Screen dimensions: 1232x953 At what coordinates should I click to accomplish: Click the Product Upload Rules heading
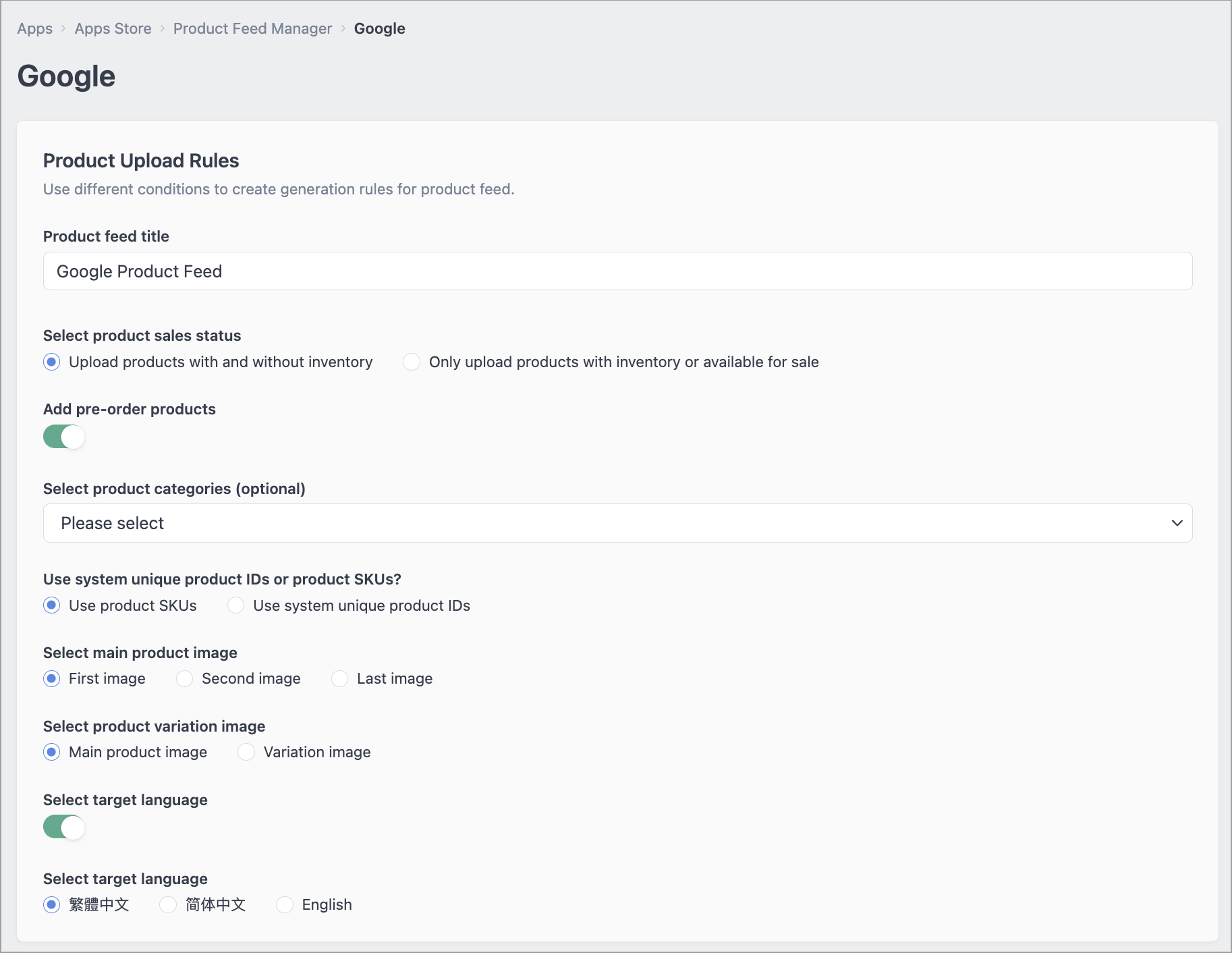click(x=141, y=161)
